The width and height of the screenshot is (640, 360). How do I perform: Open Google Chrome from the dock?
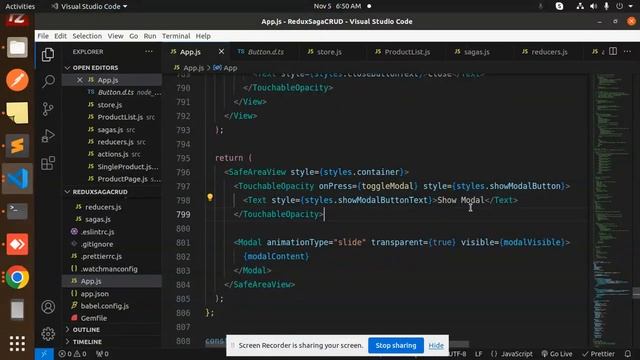tap(17, 277)
